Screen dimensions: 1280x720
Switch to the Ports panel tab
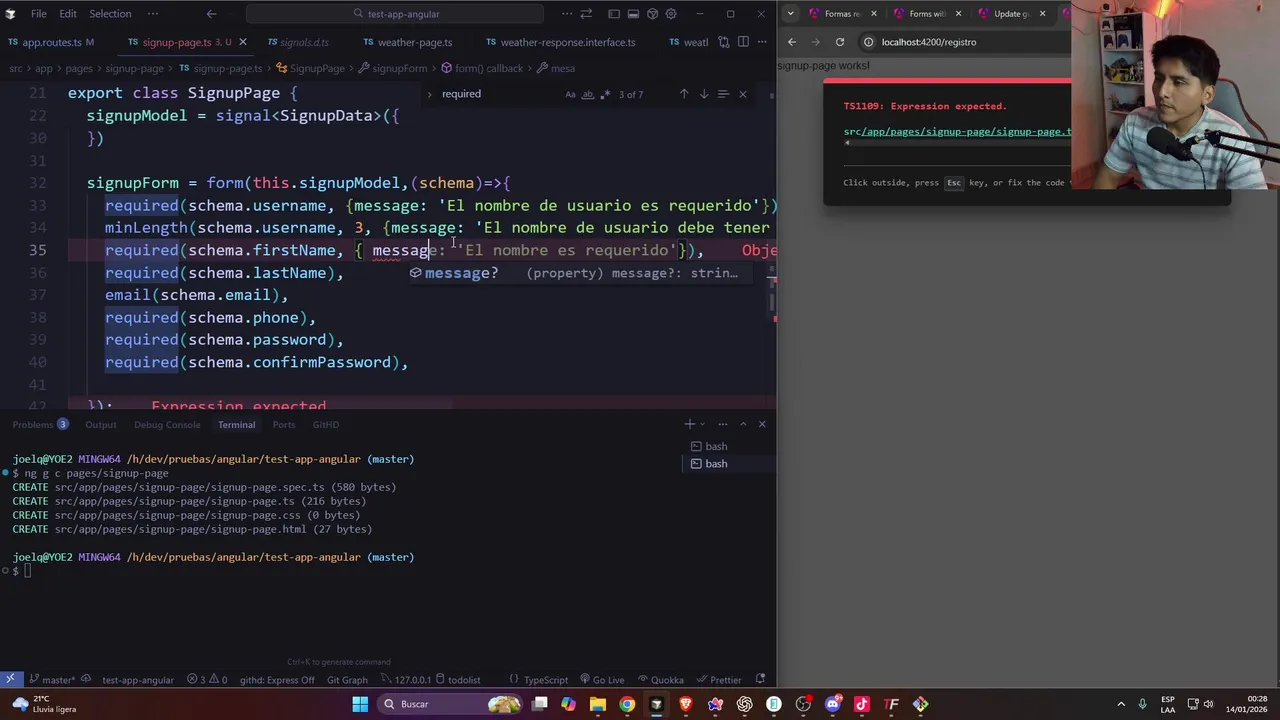tap(284, 425)
